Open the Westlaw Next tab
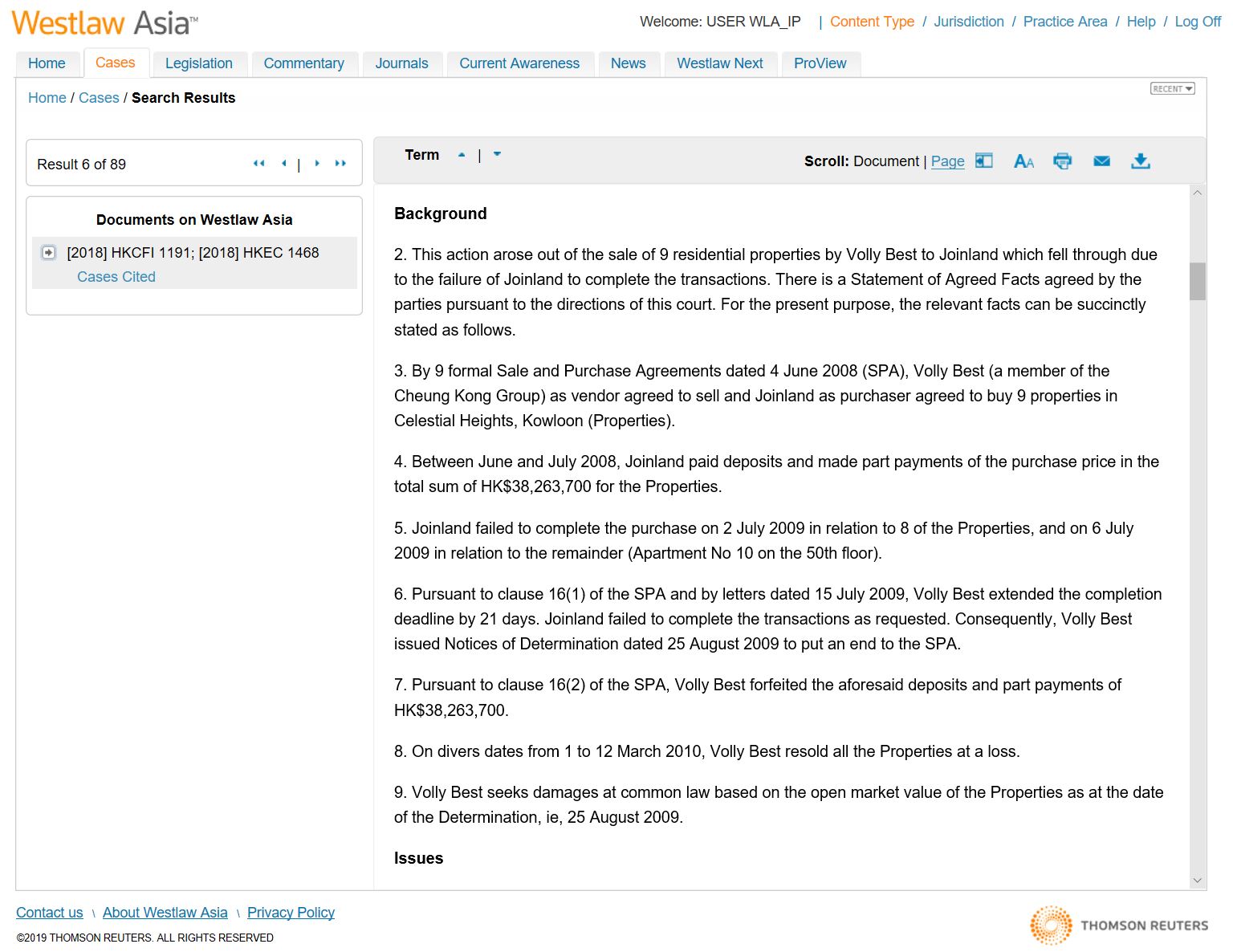This screenshot has height=952, width=1233. pyautogui.click(x=720, y=63)
